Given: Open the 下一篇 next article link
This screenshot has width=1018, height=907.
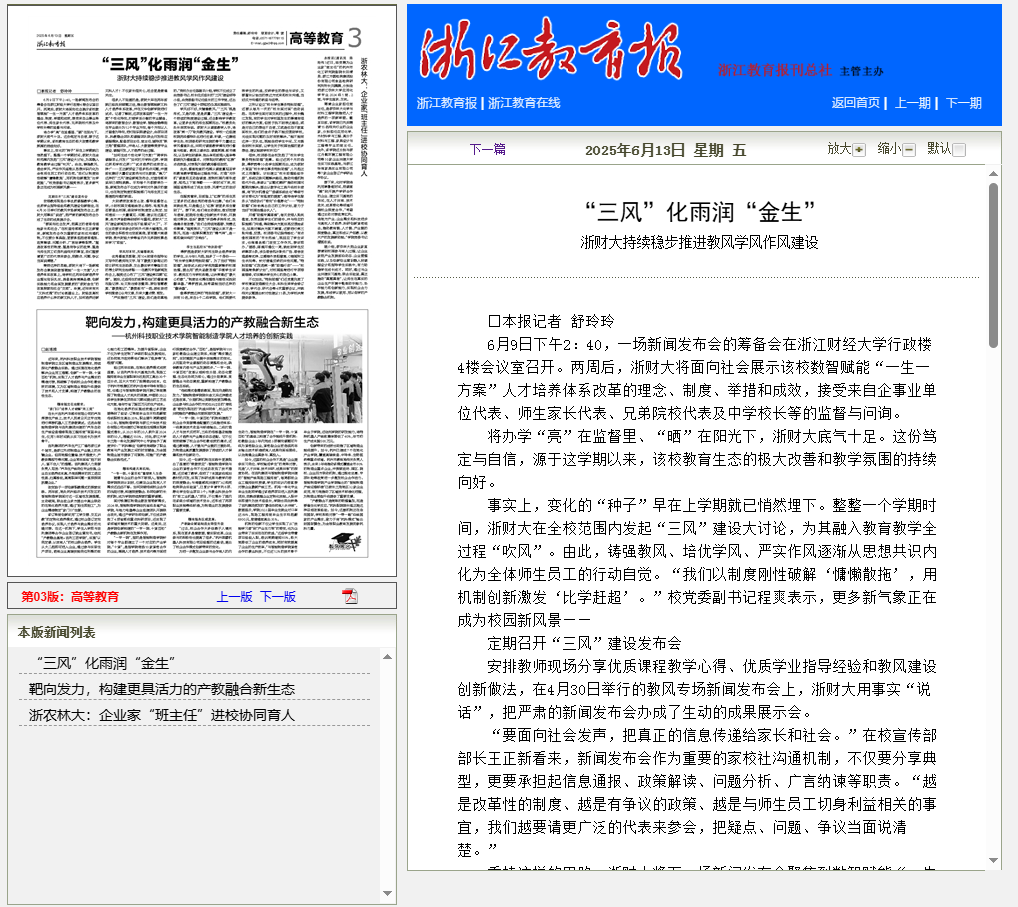Looking at the screenshot, I should (x=488, y=149).
